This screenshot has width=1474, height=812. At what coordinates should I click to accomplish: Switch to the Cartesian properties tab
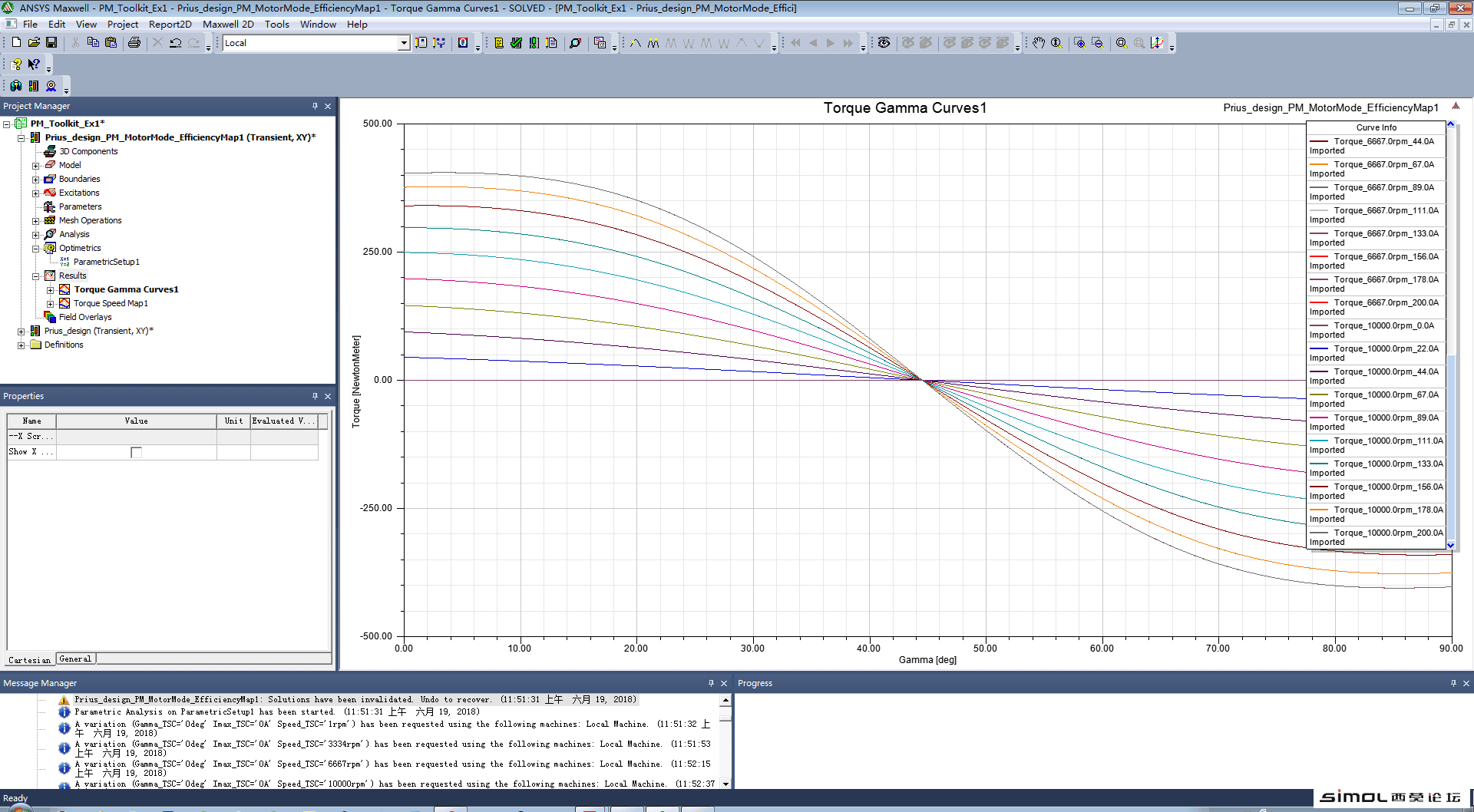point(29,659)
